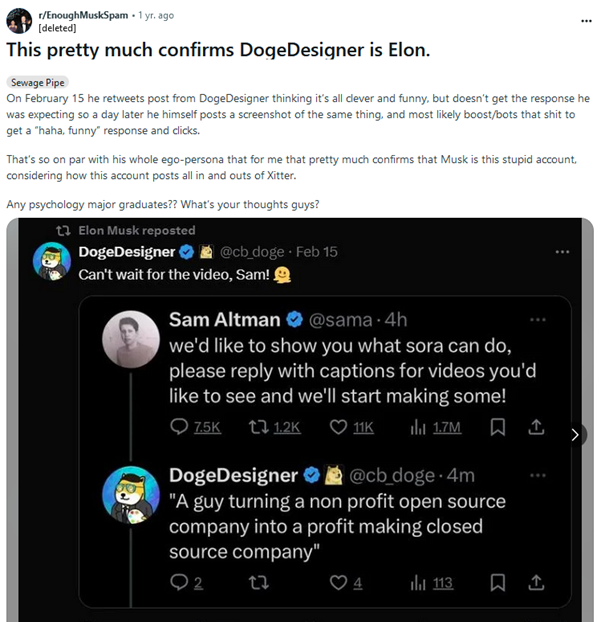Screen dimensions: 601x622
Task: Open the DogeDesigner reply's more options
Action: pyautogui.click(x=538, y=475)
